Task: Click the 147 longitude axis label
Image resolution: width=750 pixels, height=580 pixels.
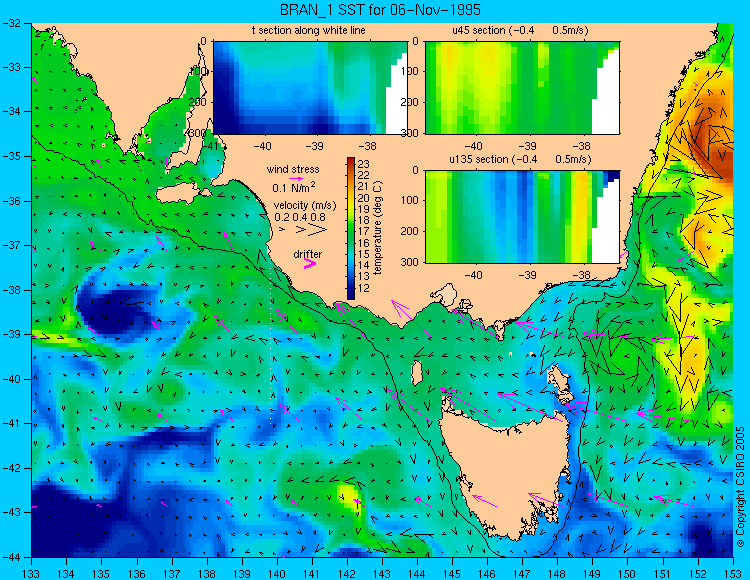Action: coord(522,573)
